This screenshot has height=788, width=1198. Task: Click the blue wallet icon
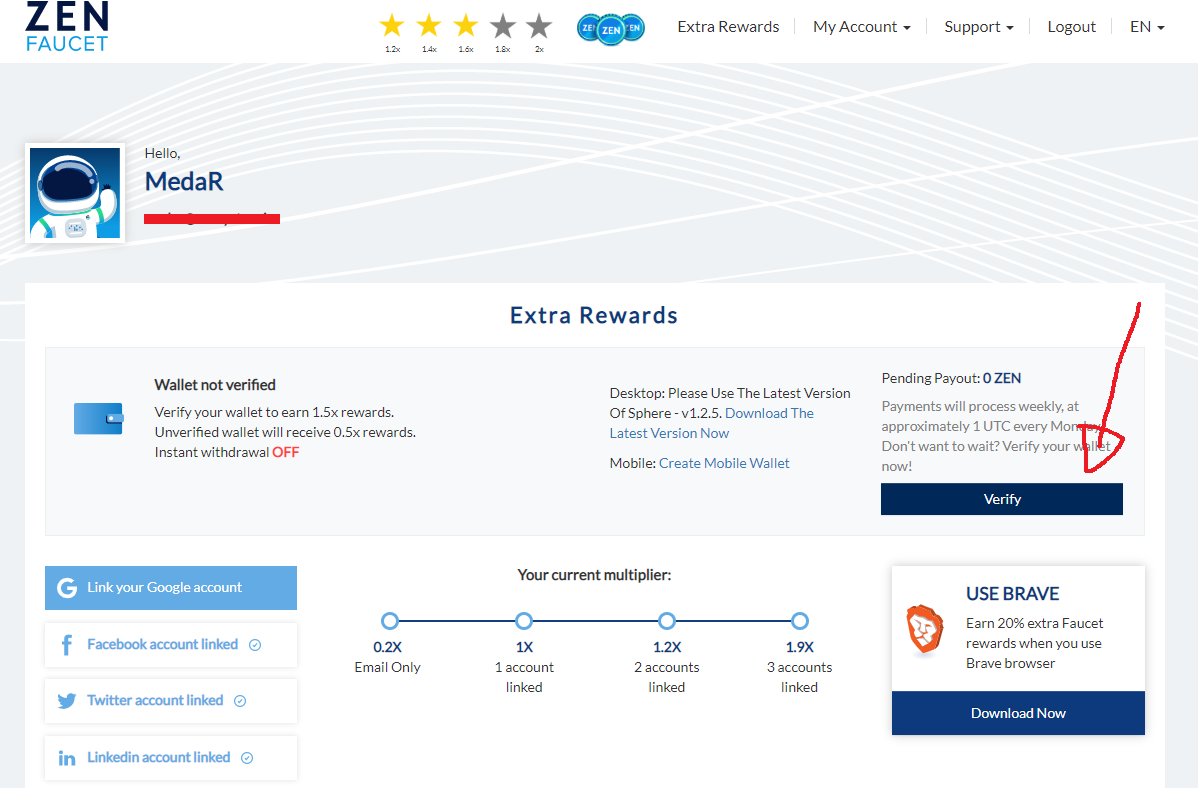pos(99,419)
